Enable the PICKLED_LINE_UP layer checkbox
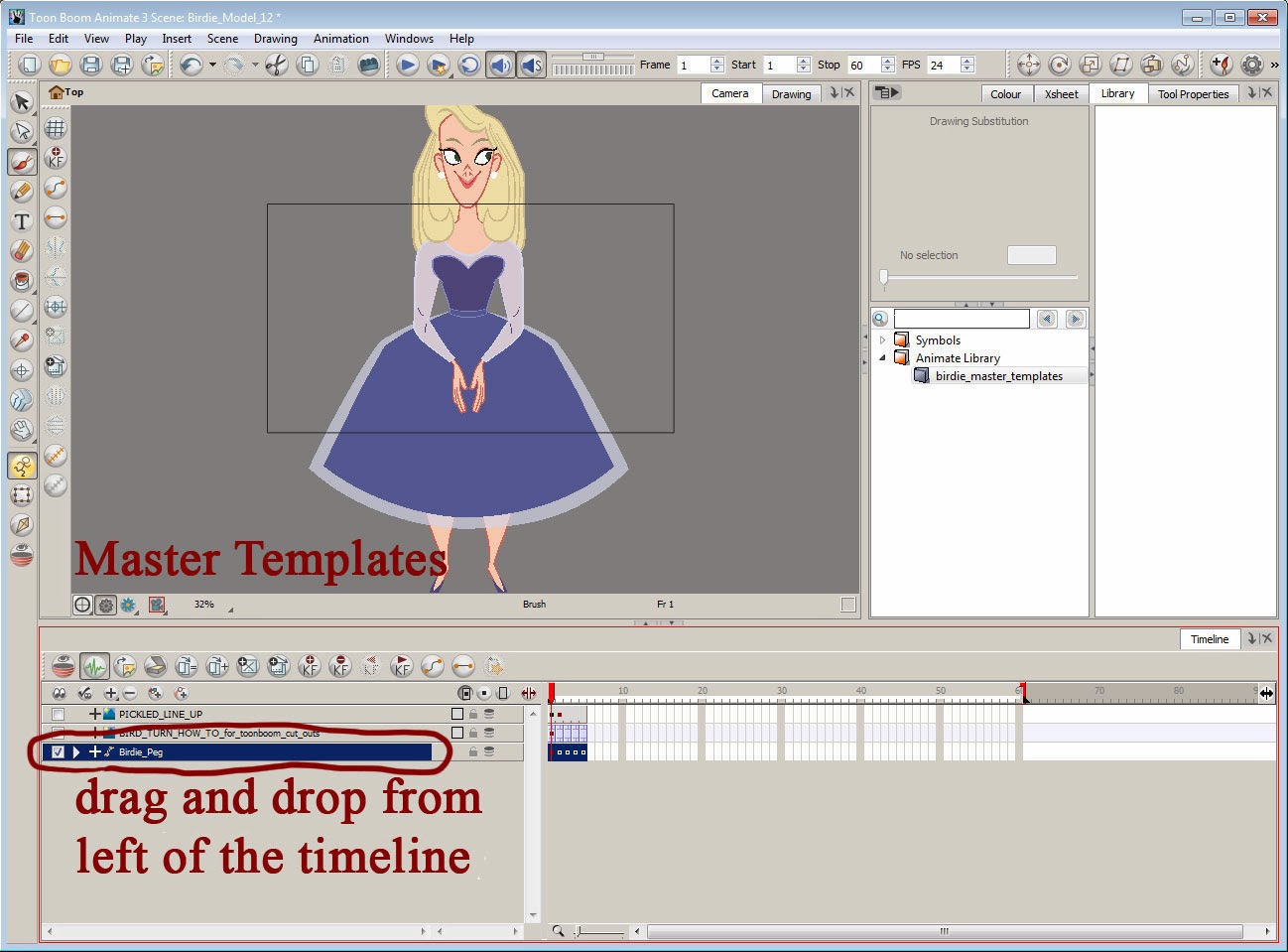The image size is (1288, 952). 57,713
